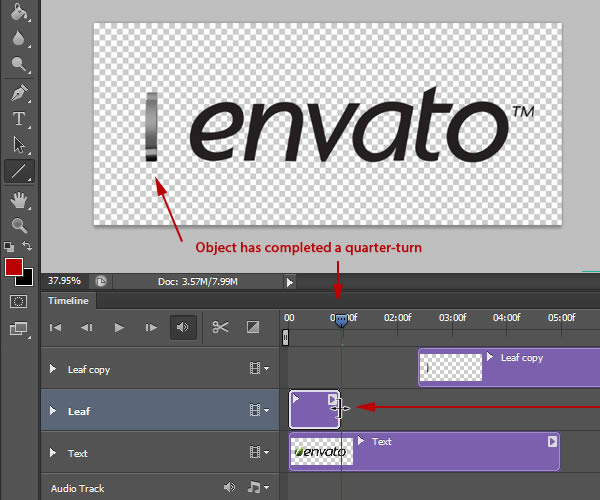Toggle Quick Mask mode
Viewport: 600px width, 500px height.
[x=18, y=301]
